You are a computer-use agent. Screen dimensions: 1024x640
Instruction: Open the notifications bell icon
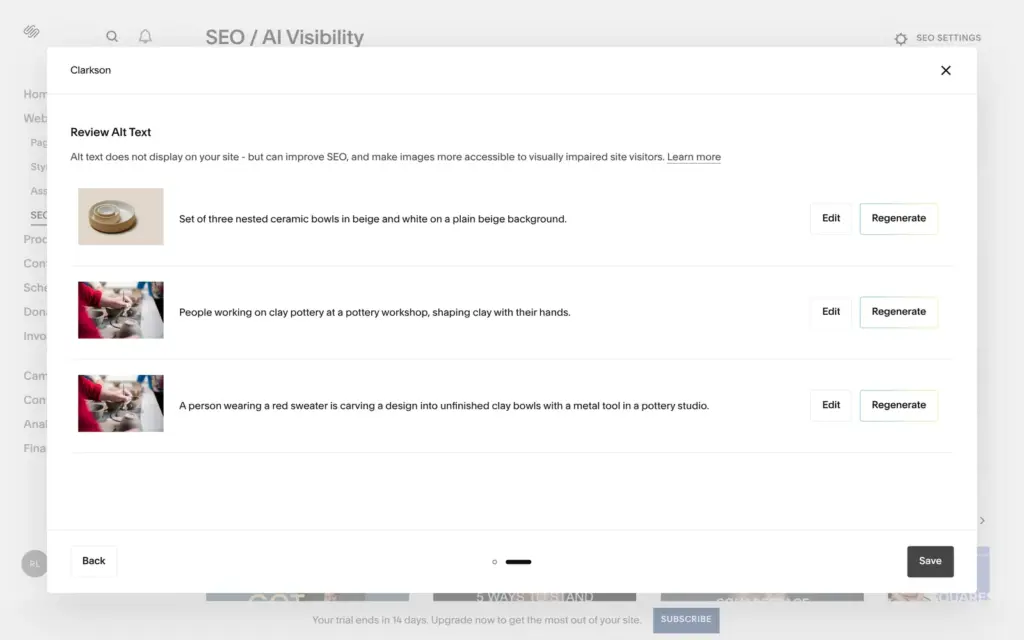[x=145, y=37]
